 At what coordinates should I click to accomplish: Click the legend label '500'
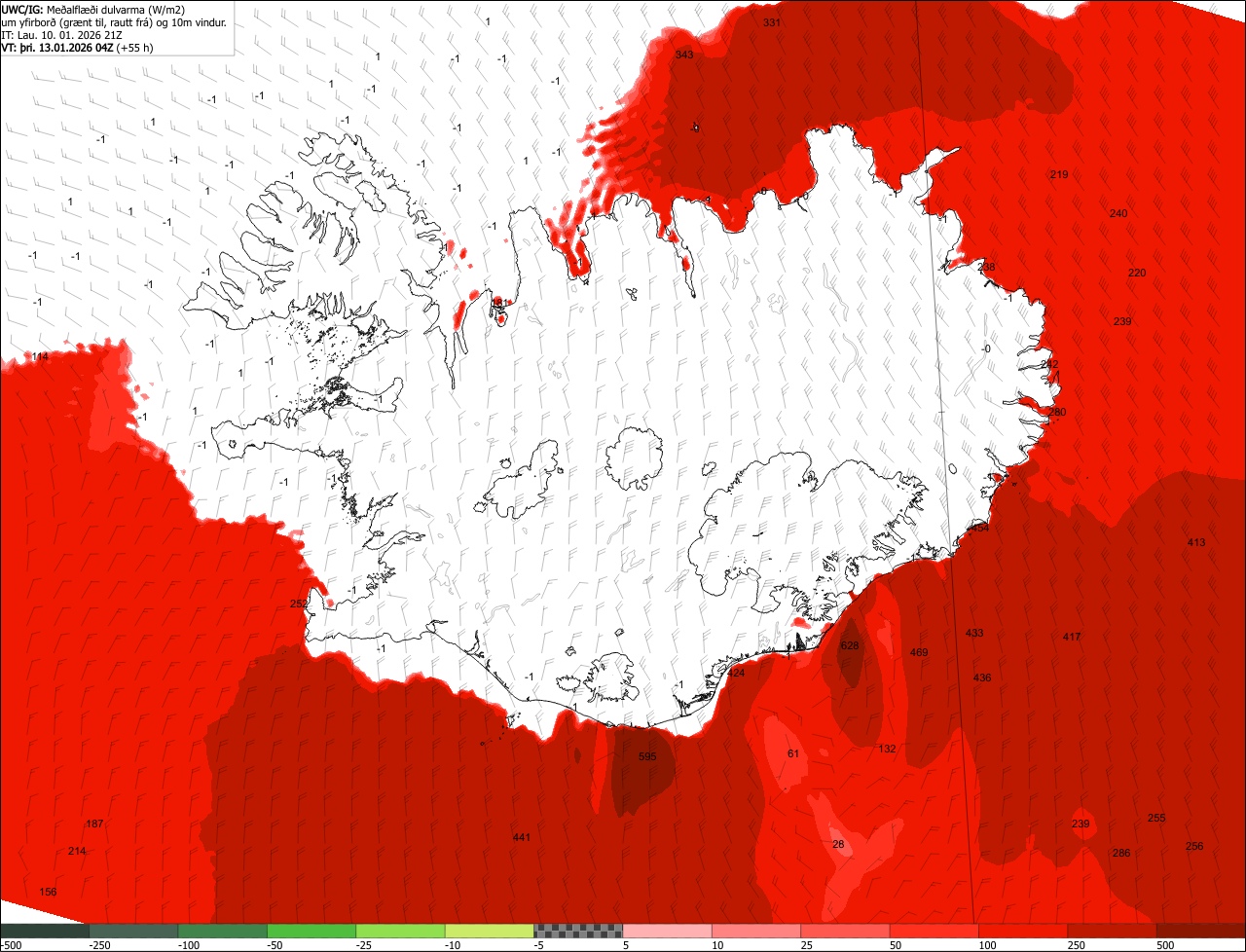[1164, 945]
